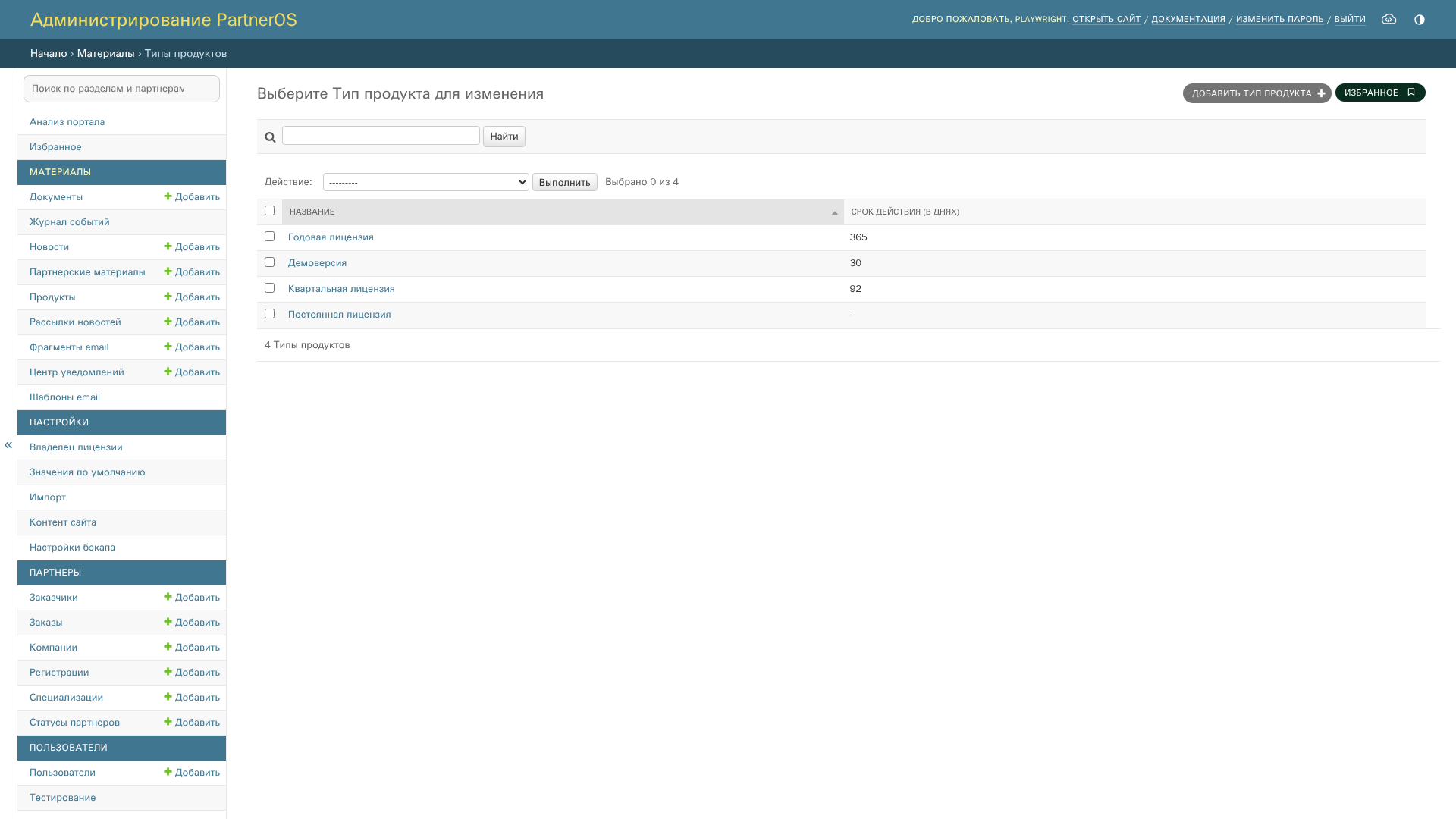Click Добавить тип продукта button

coord(1257,93)
